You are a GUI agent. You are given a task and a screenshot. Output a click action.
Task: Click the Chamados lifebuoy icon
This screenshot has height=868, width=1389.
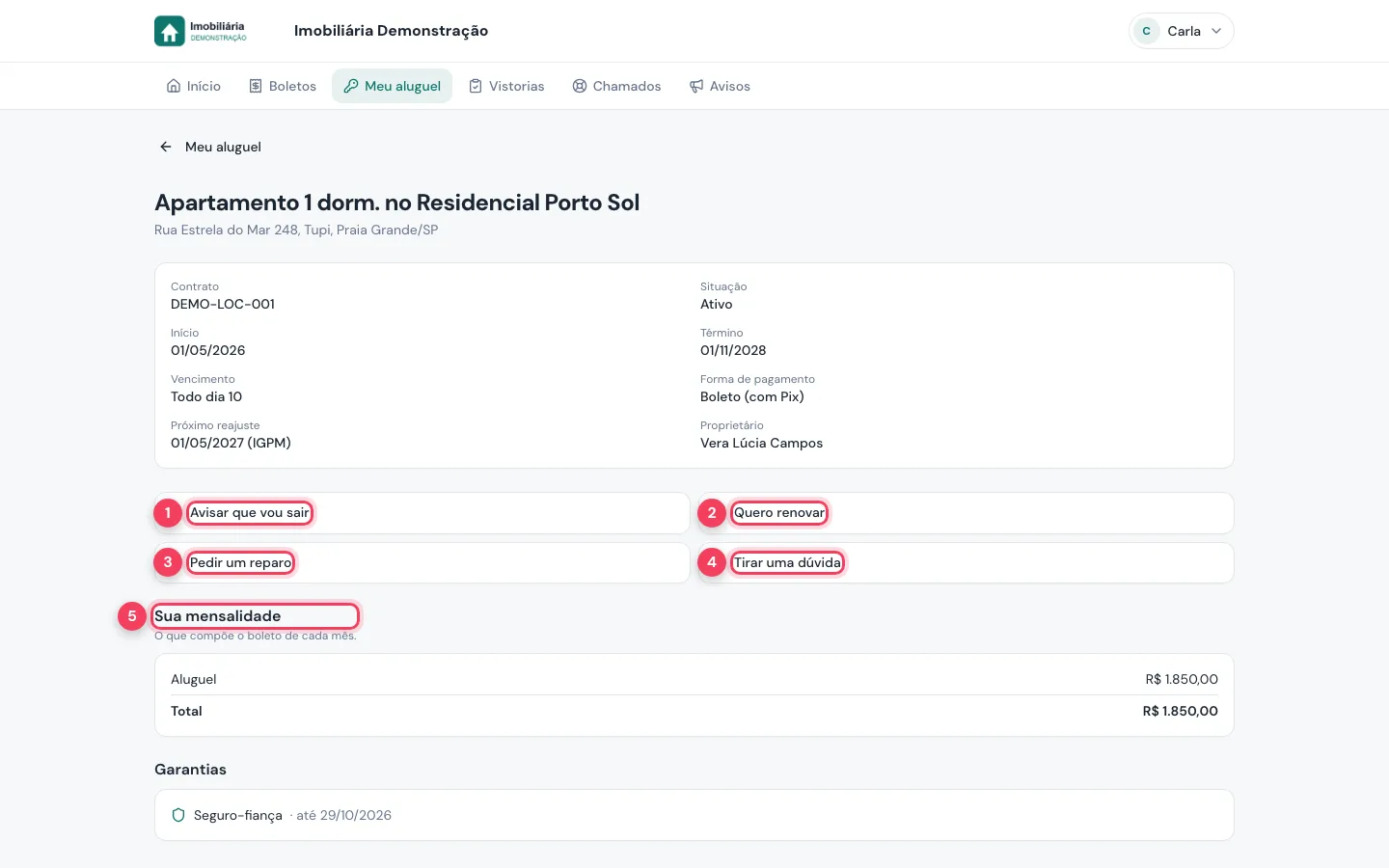[x=580, y=86]
